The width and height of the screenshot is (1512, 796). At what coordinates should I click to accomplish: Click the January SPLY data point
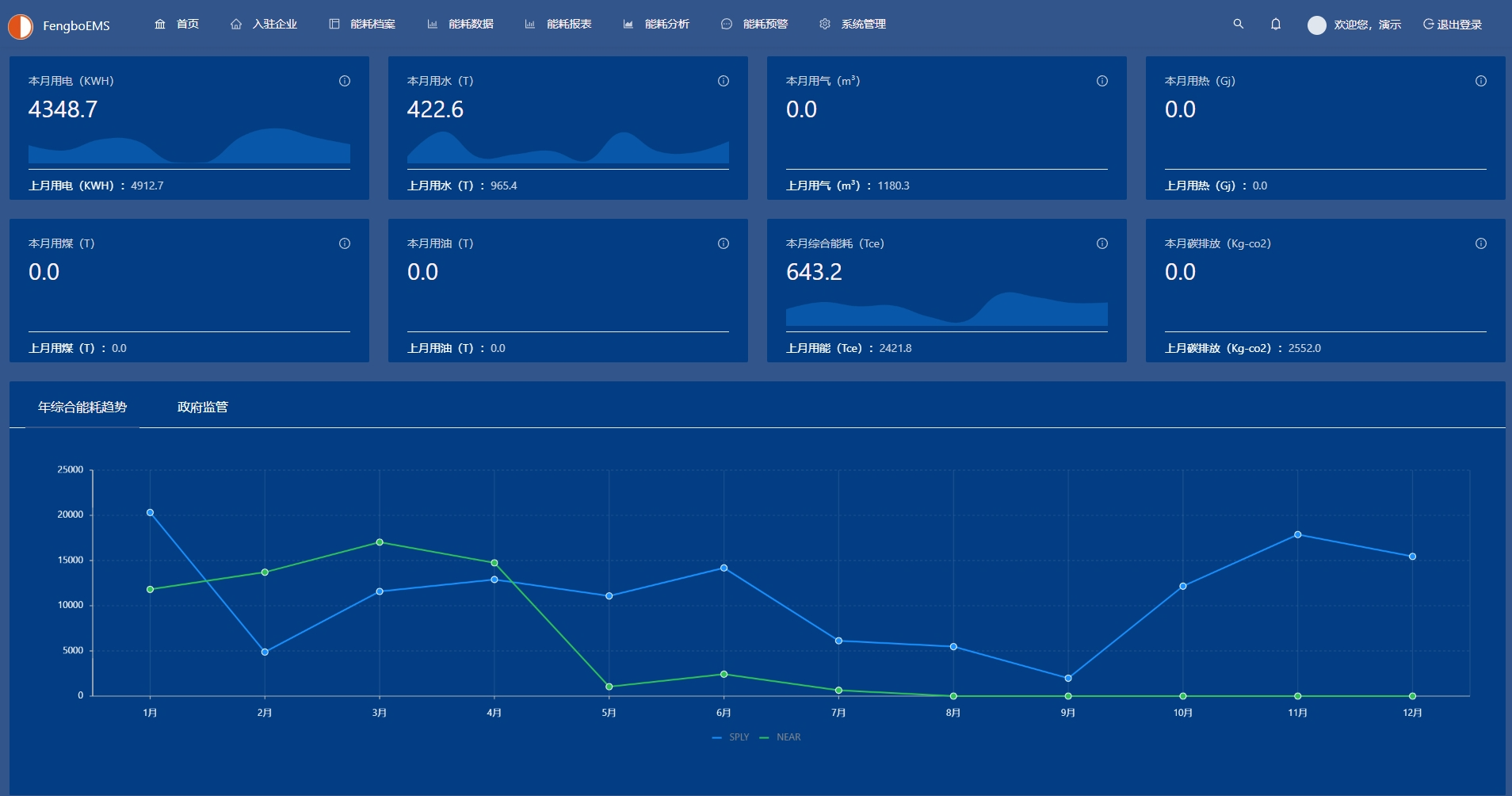coord(150,513)
